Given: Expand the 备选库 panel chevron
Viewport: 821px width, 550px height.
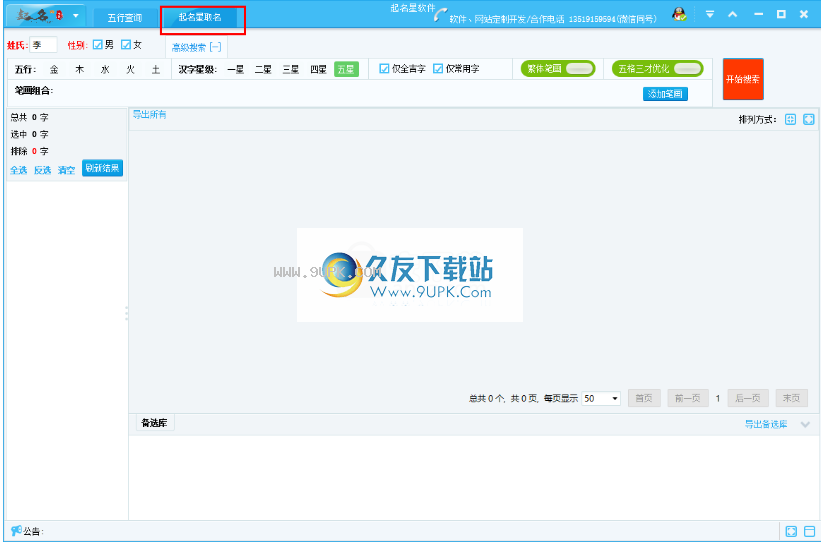Looking at the screenshot, I should point(805,424).
